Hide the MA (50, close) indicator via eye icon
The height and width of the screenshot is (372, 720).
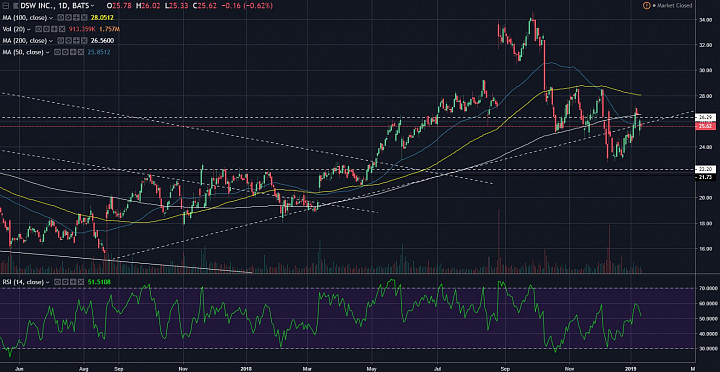[57, 52]
